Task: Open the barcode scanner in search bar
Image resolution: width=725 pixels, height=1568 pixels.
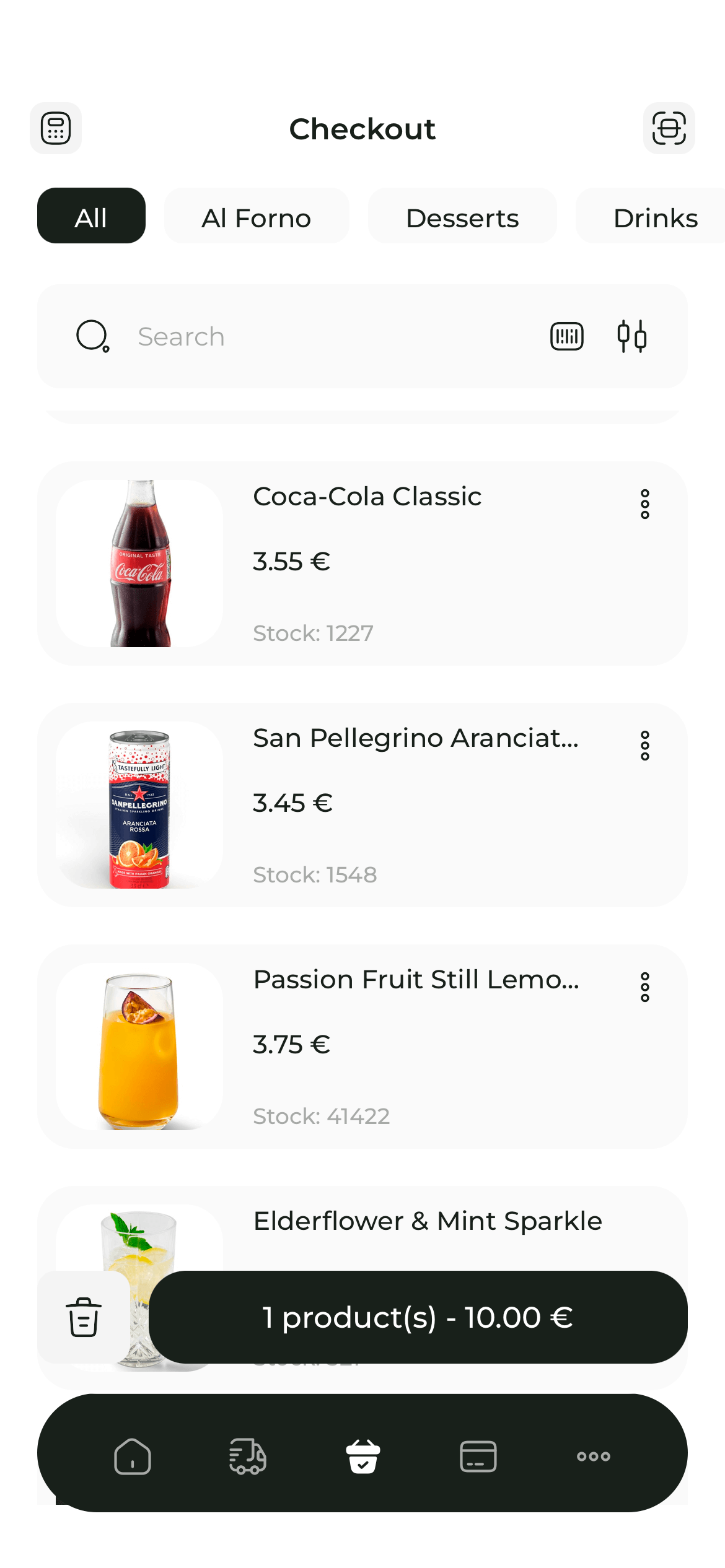Action: pos(567,336)
